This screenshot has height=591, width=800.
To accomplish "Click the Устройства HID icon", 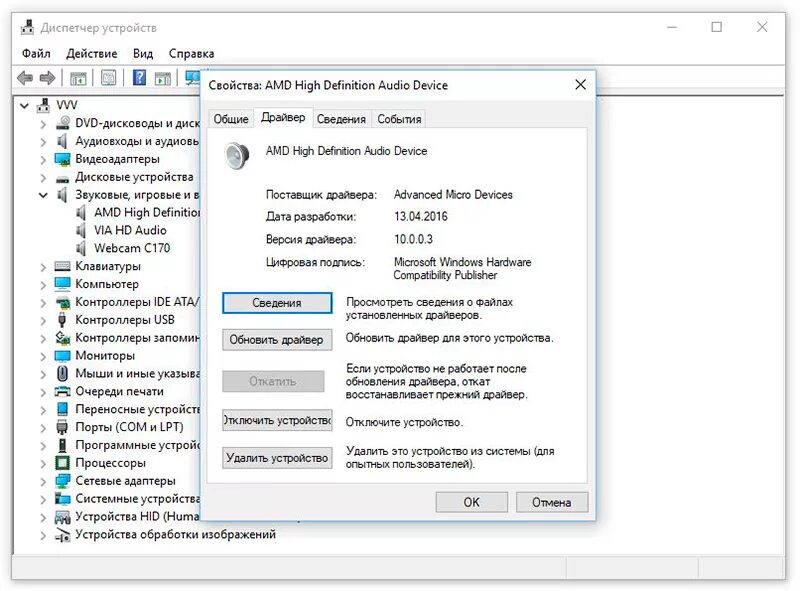I will point(62,517).
